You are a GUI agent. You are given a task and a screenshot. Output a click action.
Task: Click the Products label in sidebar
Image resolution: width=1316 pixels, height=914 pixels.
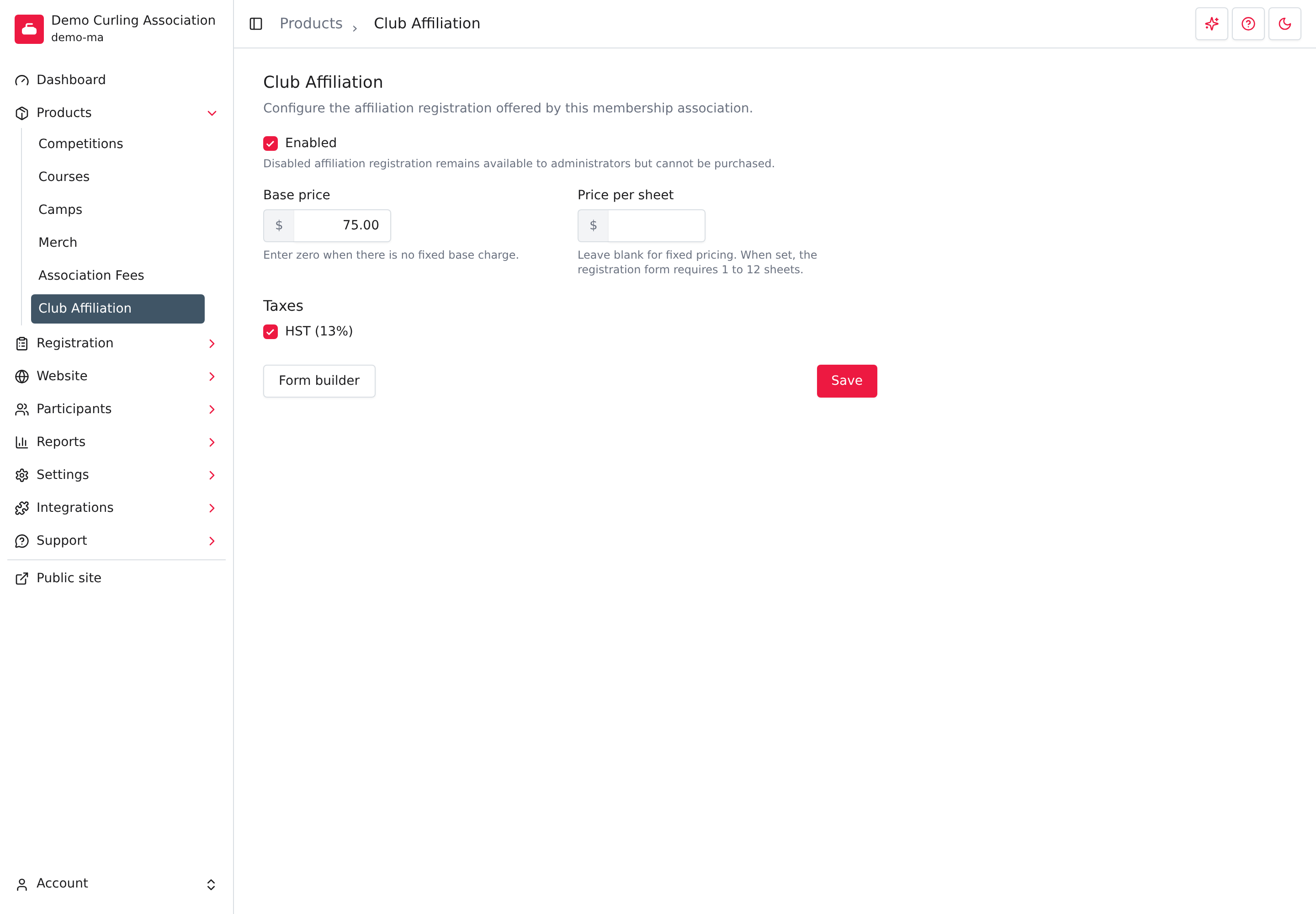tap(64, 113)
